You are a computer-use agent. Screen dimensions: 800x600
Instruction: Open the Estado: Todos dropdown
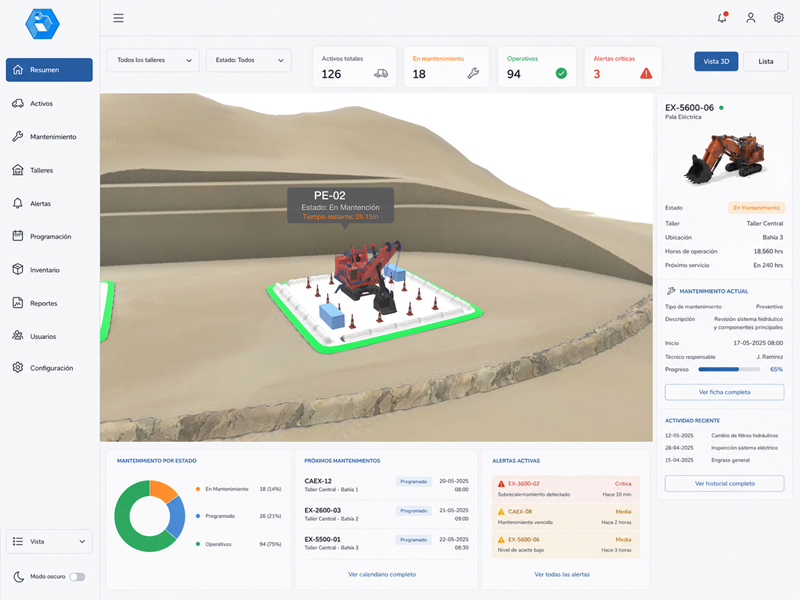[x=248, y=60]
